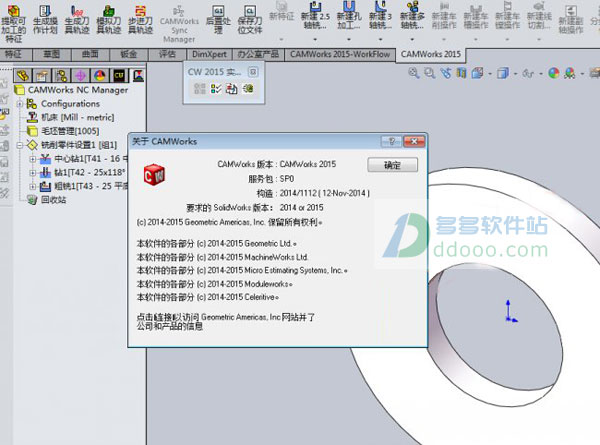This screenshot has height=445, width=600.
Task: Open DisplayManager color ball panel tab
Action: coord(100,75)
